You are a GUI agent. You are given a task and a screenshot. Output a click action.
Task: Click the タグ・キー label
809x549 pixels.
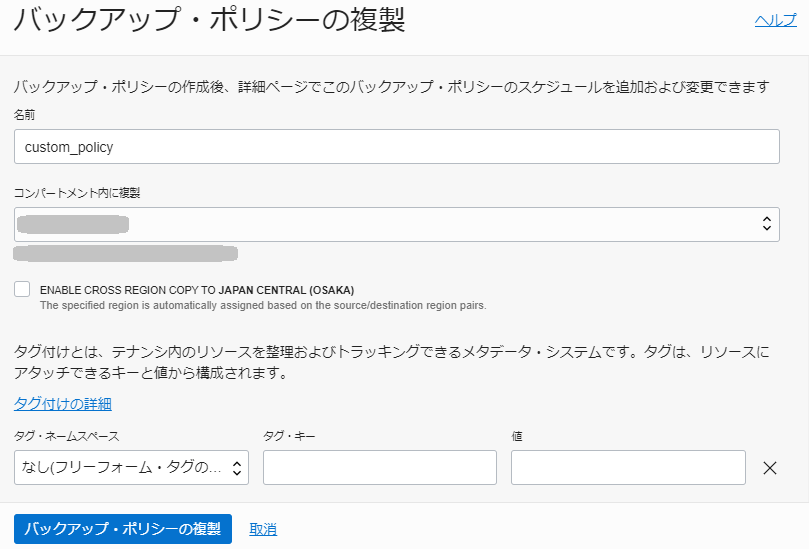click(x=289, y=436)
